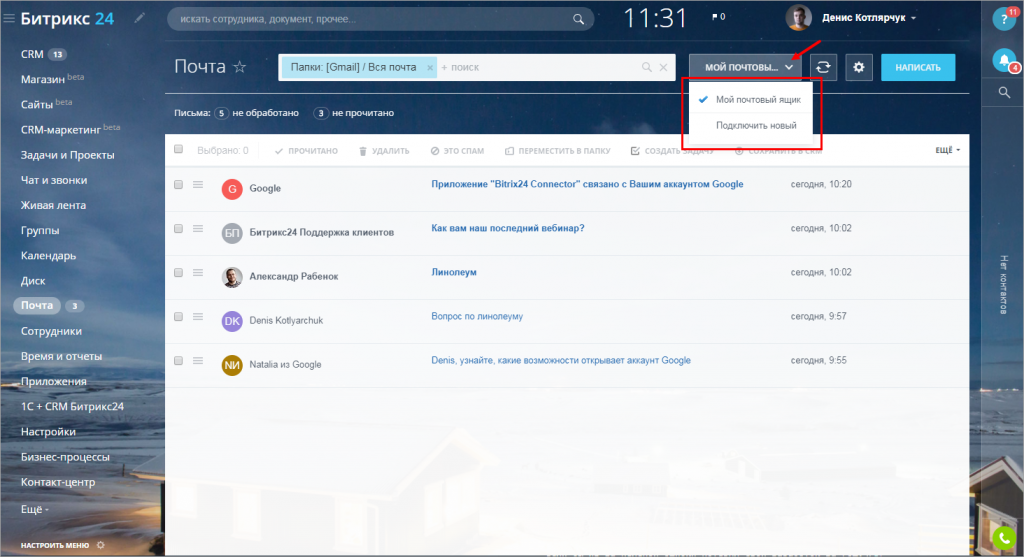
Task: Toggle the select-all emails checkbox
Action: 178,150
